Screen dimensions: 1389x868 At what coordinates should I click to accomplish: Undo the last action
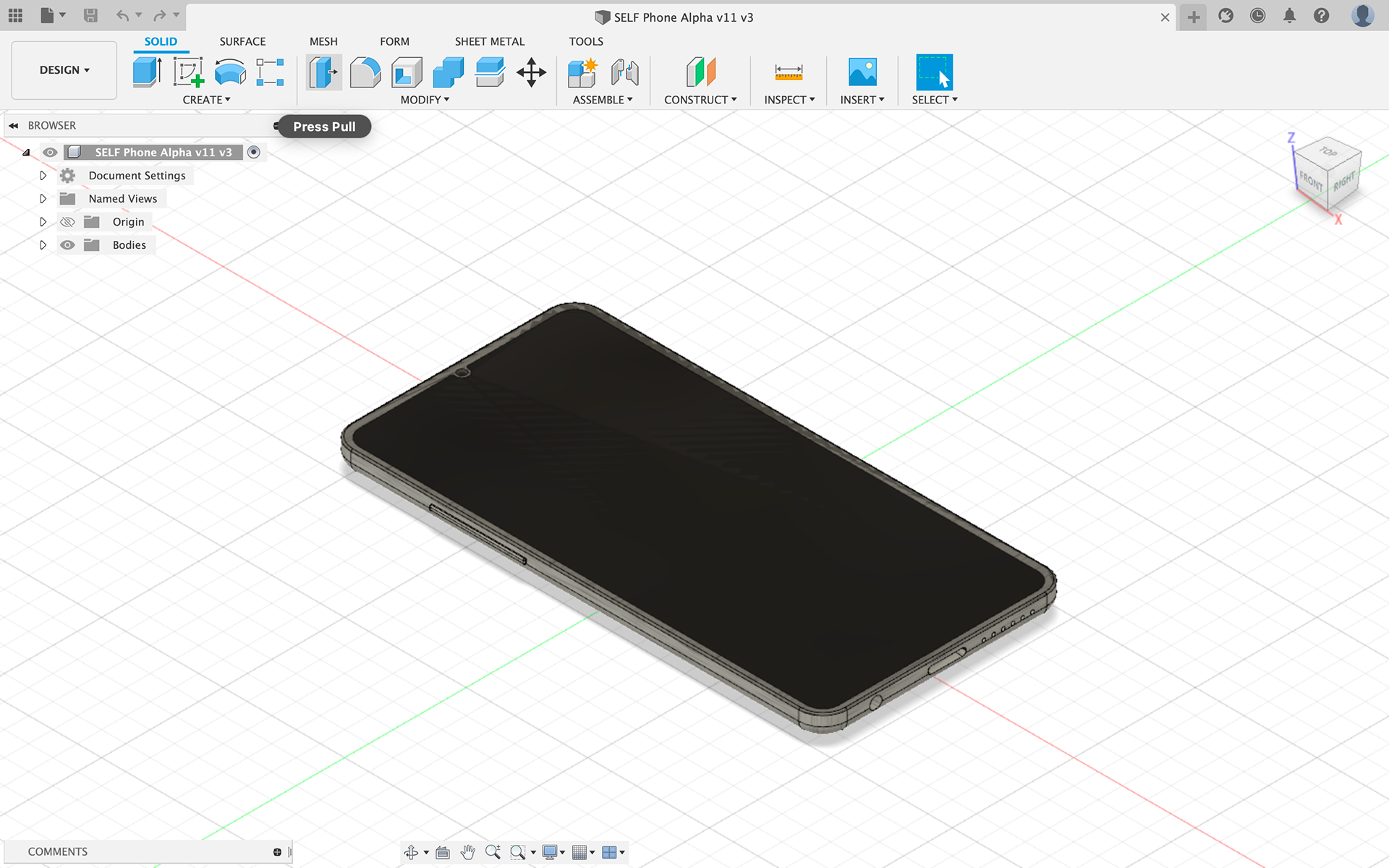pos(122,15)
